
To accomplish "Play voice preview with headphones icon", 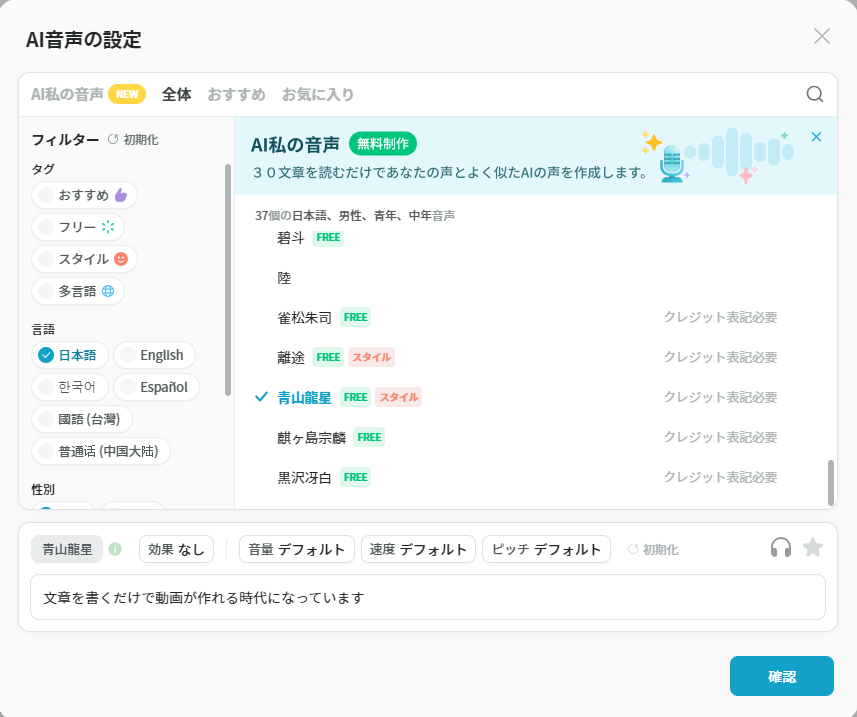I will click(781, 548).
